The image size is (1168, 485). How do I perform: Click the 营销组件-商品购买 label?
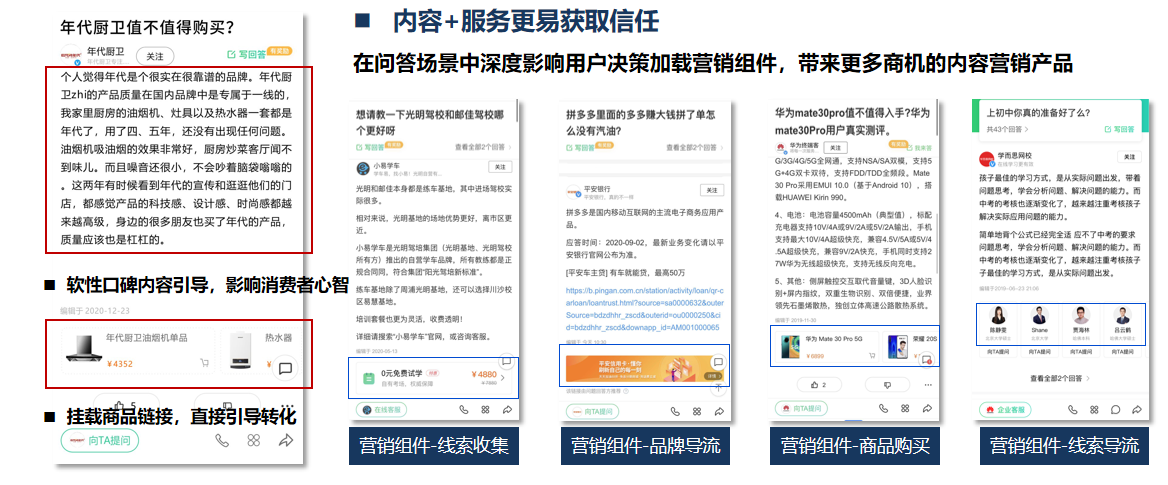856,446
